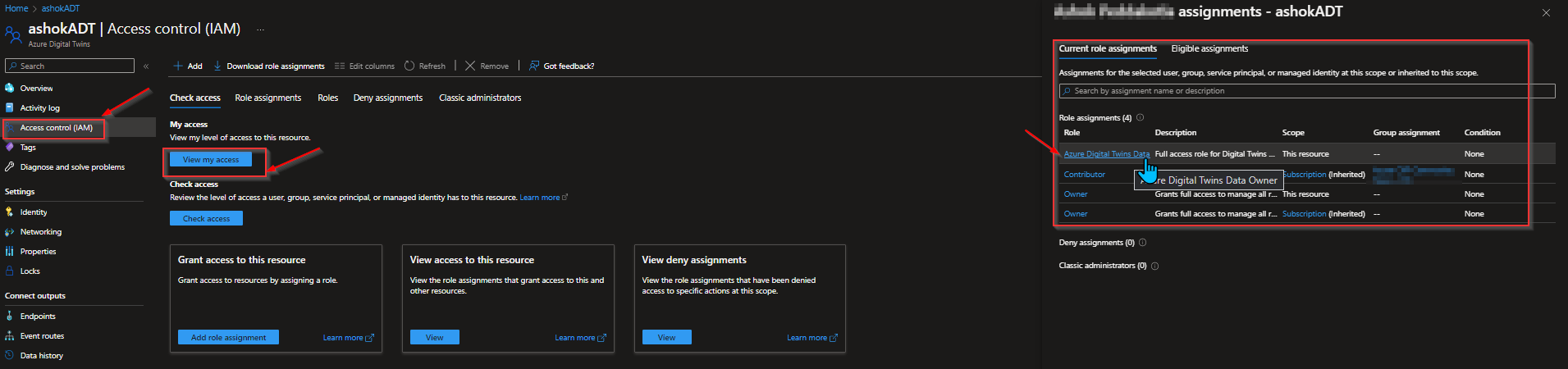Open Learn more link in Grant access card
1568x369 pixels.
348,338
